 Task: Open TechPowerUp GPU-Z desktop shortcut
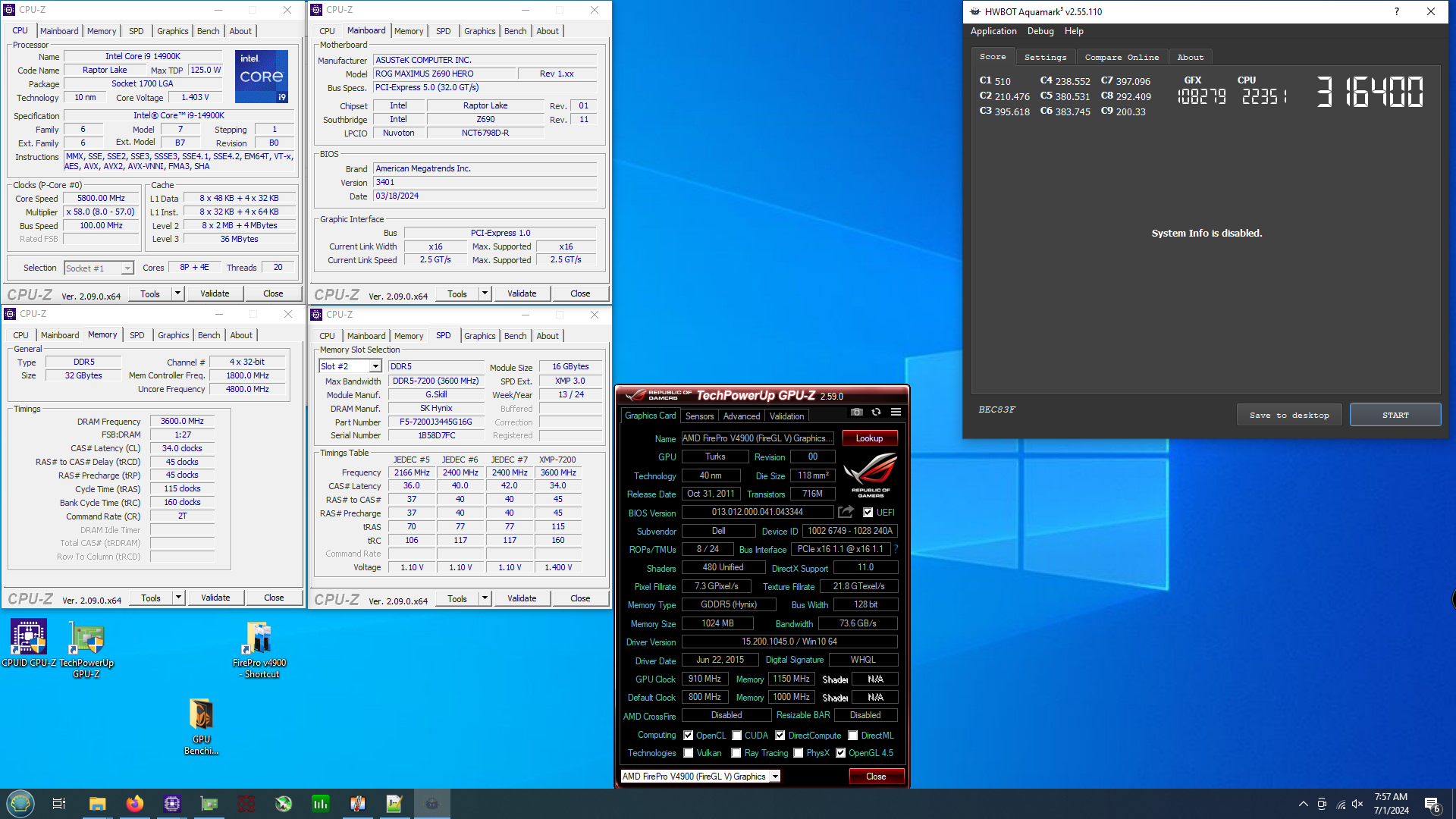click(x=86, y=649)
